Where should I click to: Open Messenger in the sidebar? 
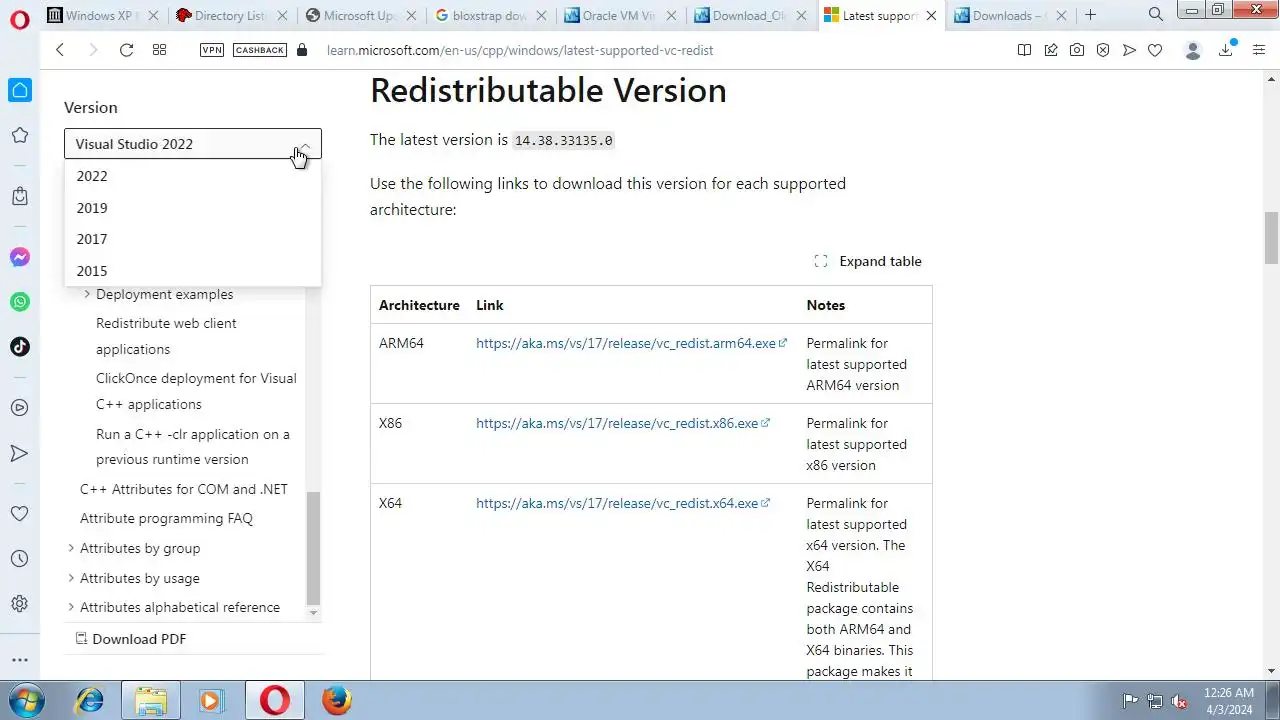pos(19,257)
